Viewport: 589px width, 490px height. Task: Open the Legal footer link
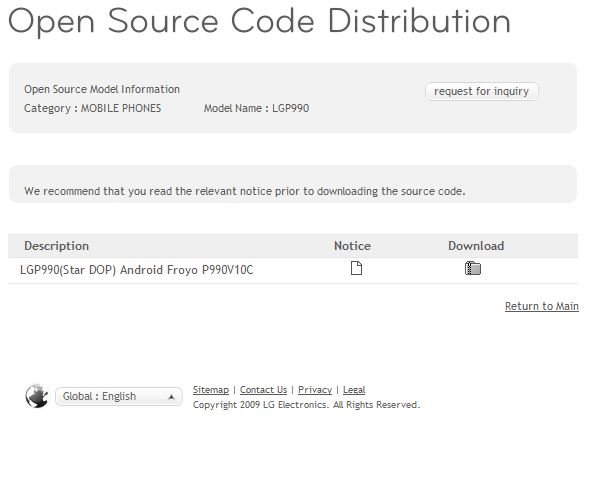point(354,390)
